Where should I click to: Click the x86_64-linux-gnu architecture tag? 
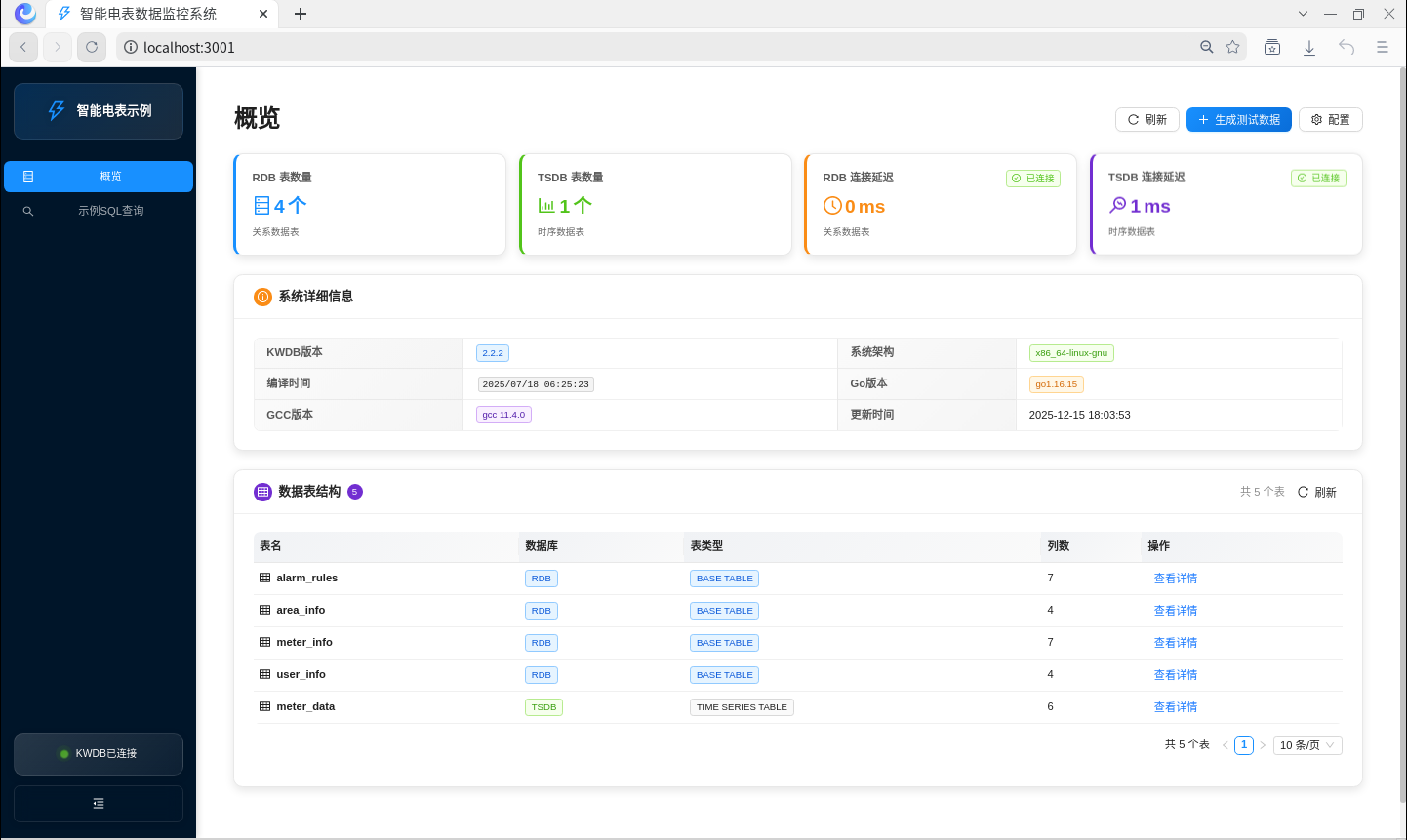(1071, 353)
